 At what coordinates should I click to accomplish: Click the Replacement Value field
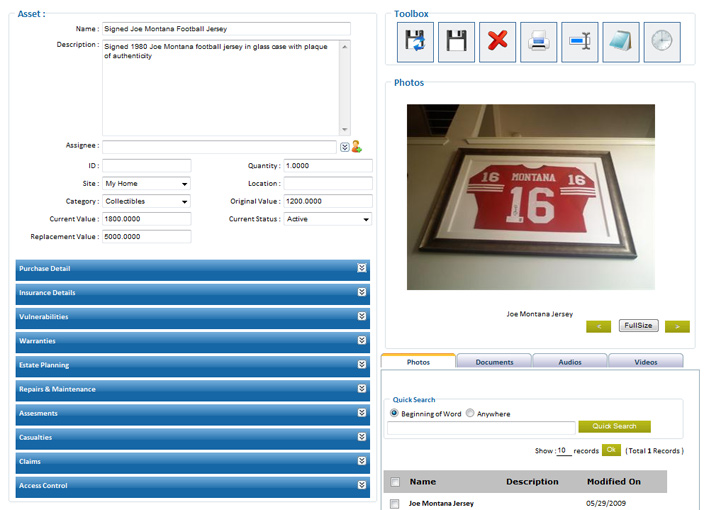click(x=146, y=237)
